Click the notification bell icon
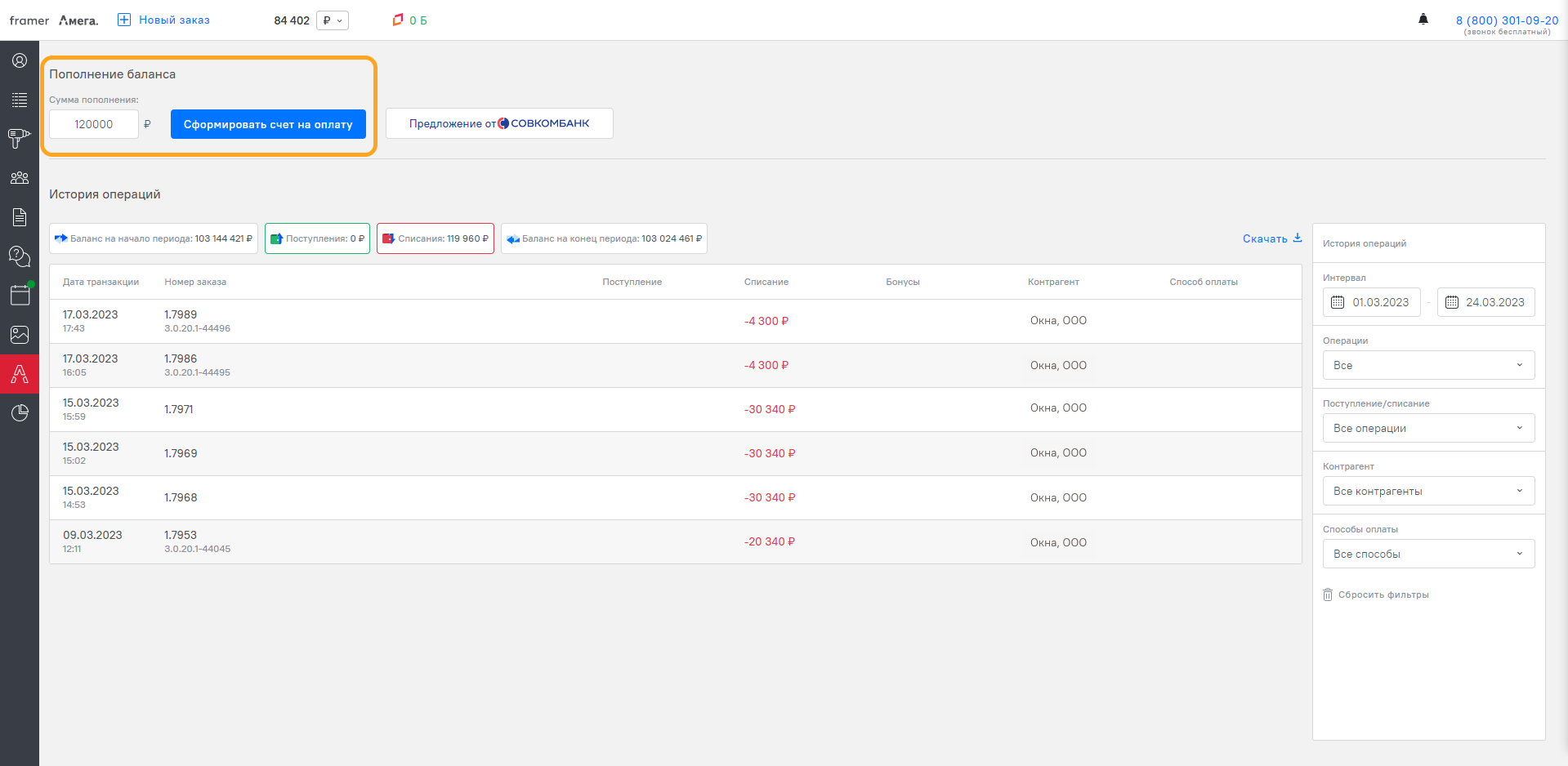 pos(1423,20)
